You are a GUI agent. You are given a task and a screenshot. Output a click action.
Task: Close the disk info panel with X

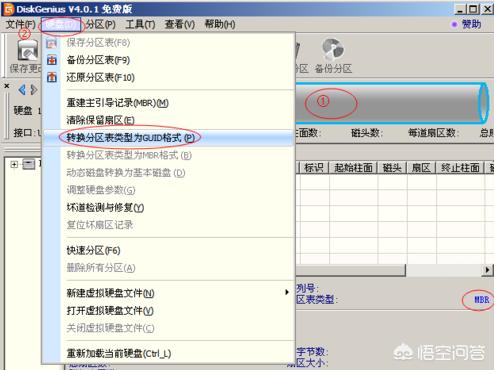click(x=7, y=86)
